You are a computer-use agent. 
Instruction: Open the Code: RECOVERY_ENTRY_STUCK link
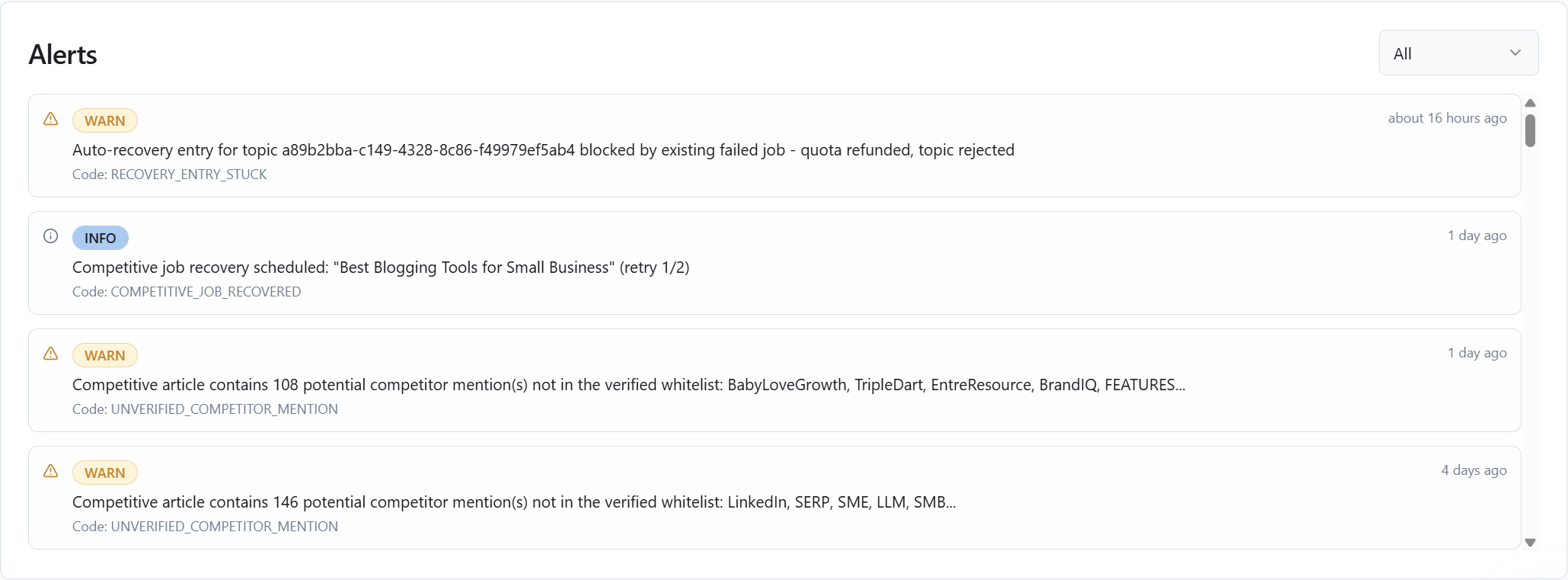pyautogui.click(x=169, y=175)
